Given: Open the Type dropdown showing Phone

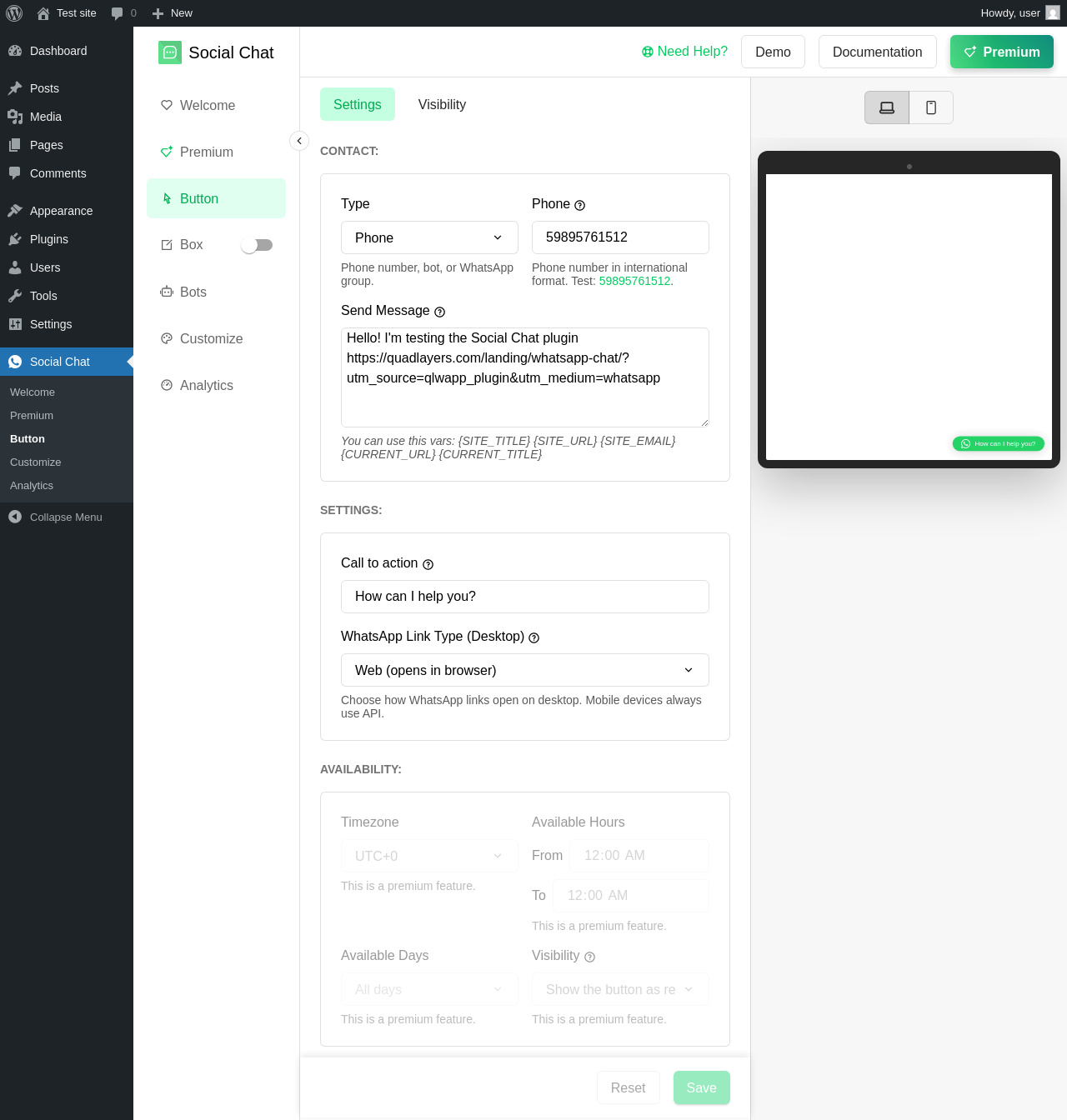Looking at the screenshot, I should (429, 237).
